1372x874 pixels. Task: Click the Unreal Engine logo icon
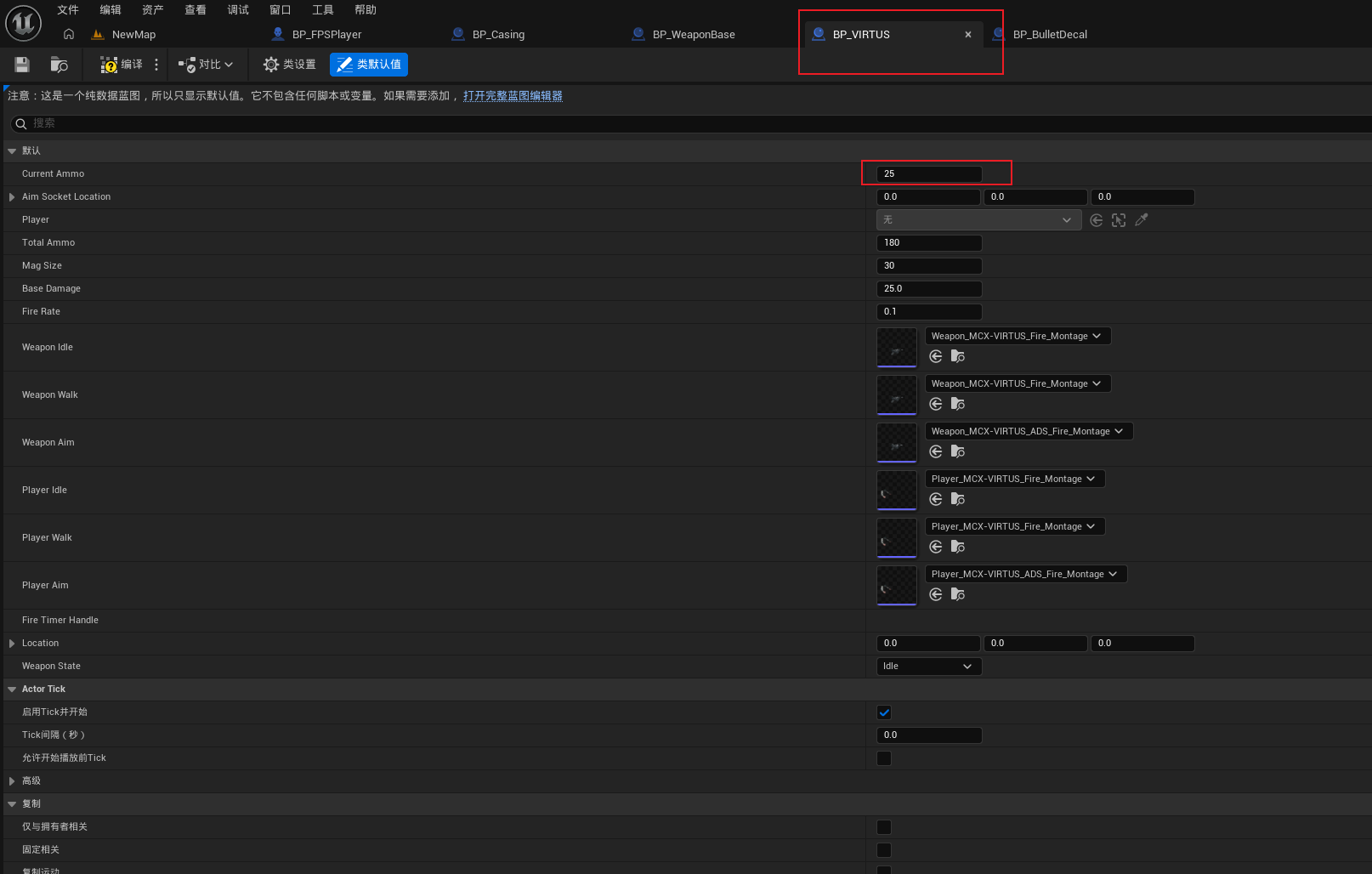coord(23,23)
